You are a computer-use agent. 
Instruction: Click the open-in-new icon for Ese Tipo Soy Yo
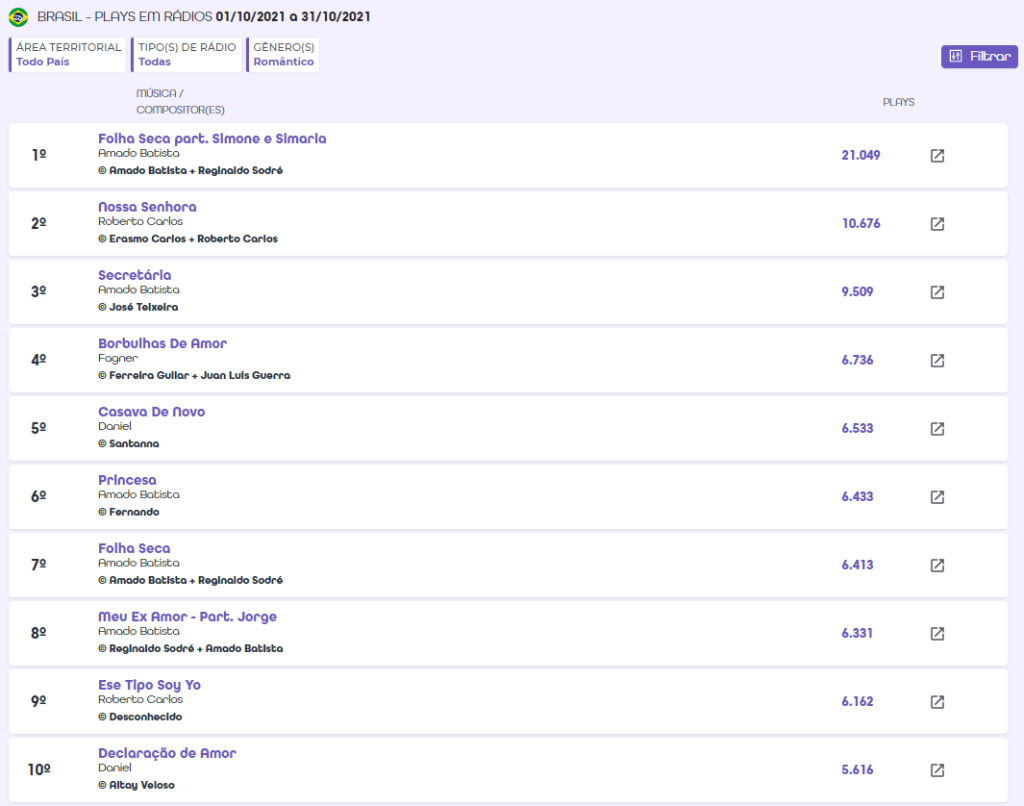click(937, 702)
